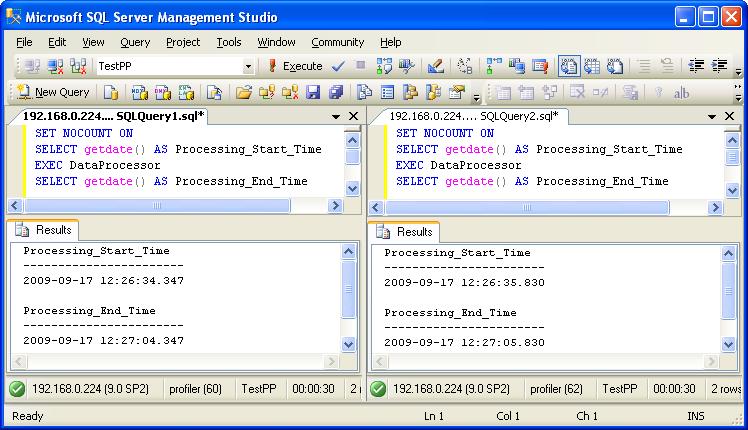Open the Window menu
This screenshot has height=430, width=748.
point(276,42)
